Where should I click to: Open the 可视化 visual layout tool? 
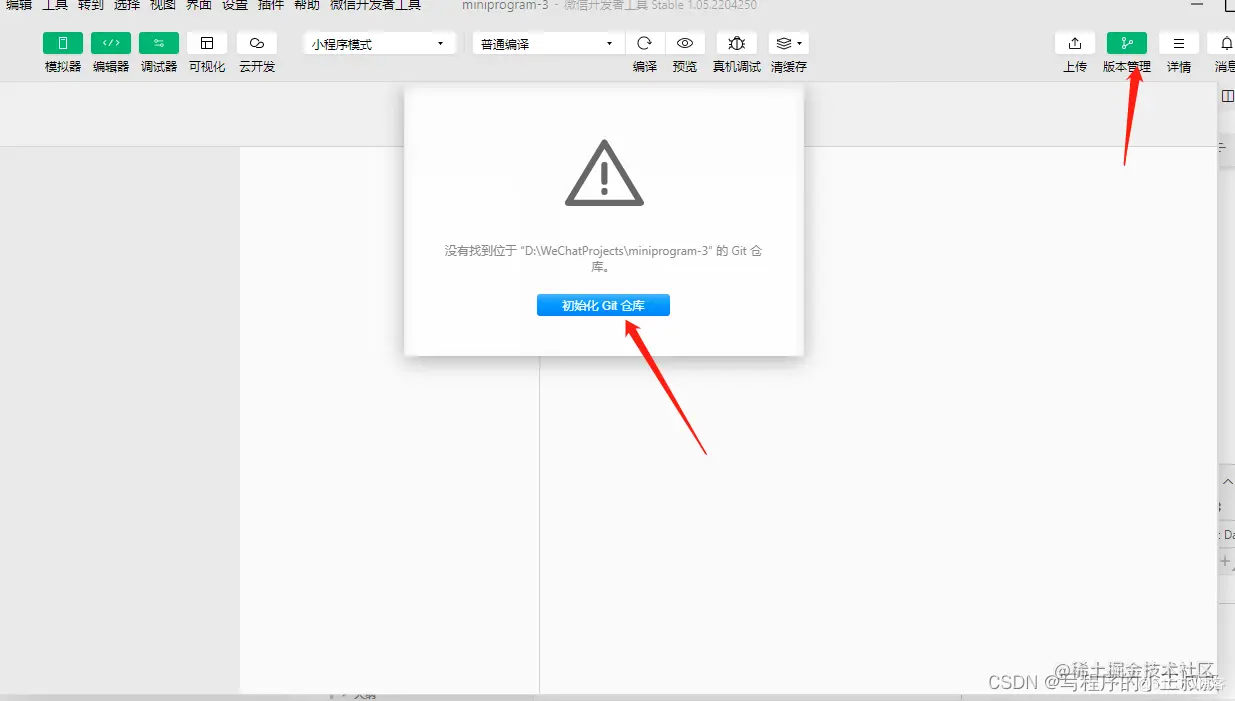(x=207, y=43)
